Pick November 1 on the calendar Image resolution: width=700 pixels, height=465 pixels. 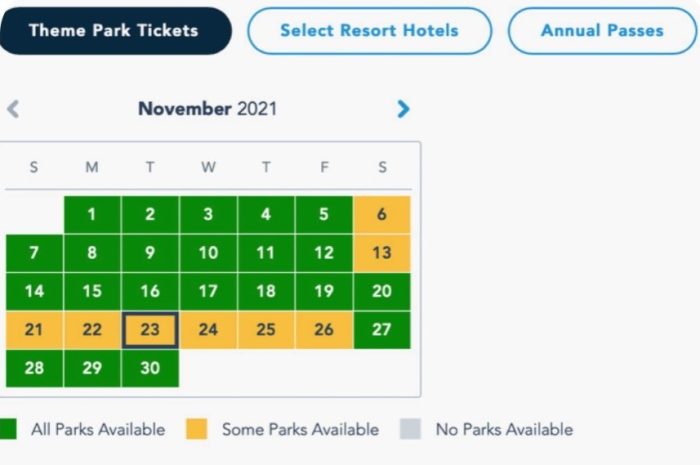pos(92,214)
